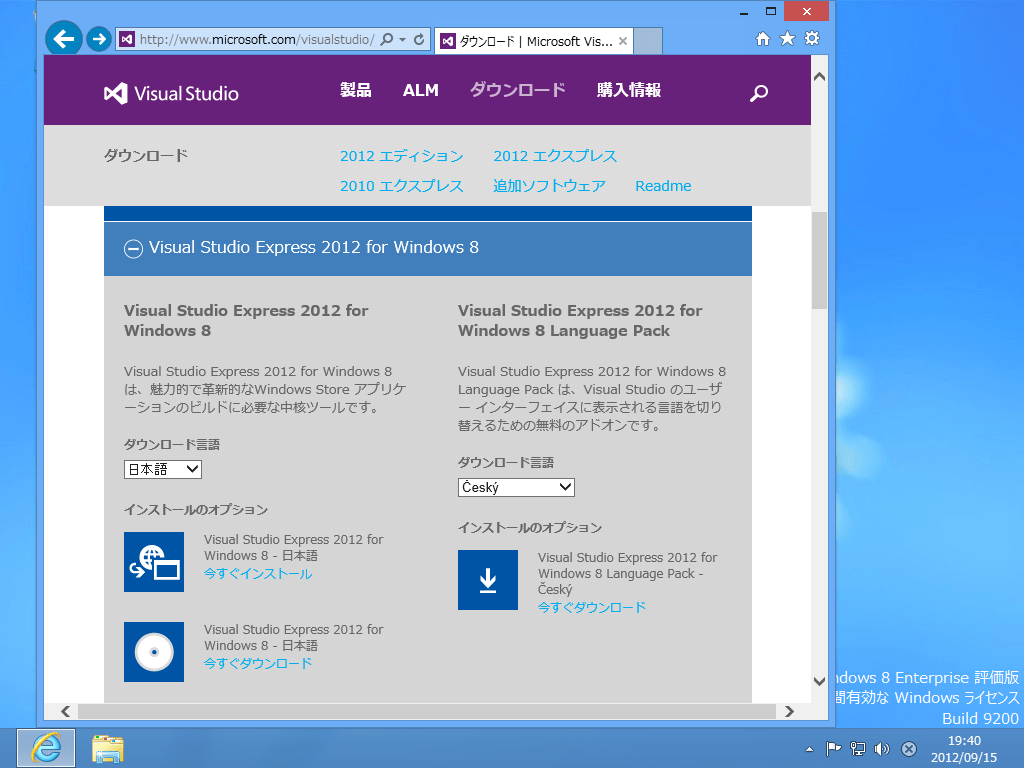Open the 製品 menu
This screenshot has height=768, width=1024.
(x=355, y=90)
